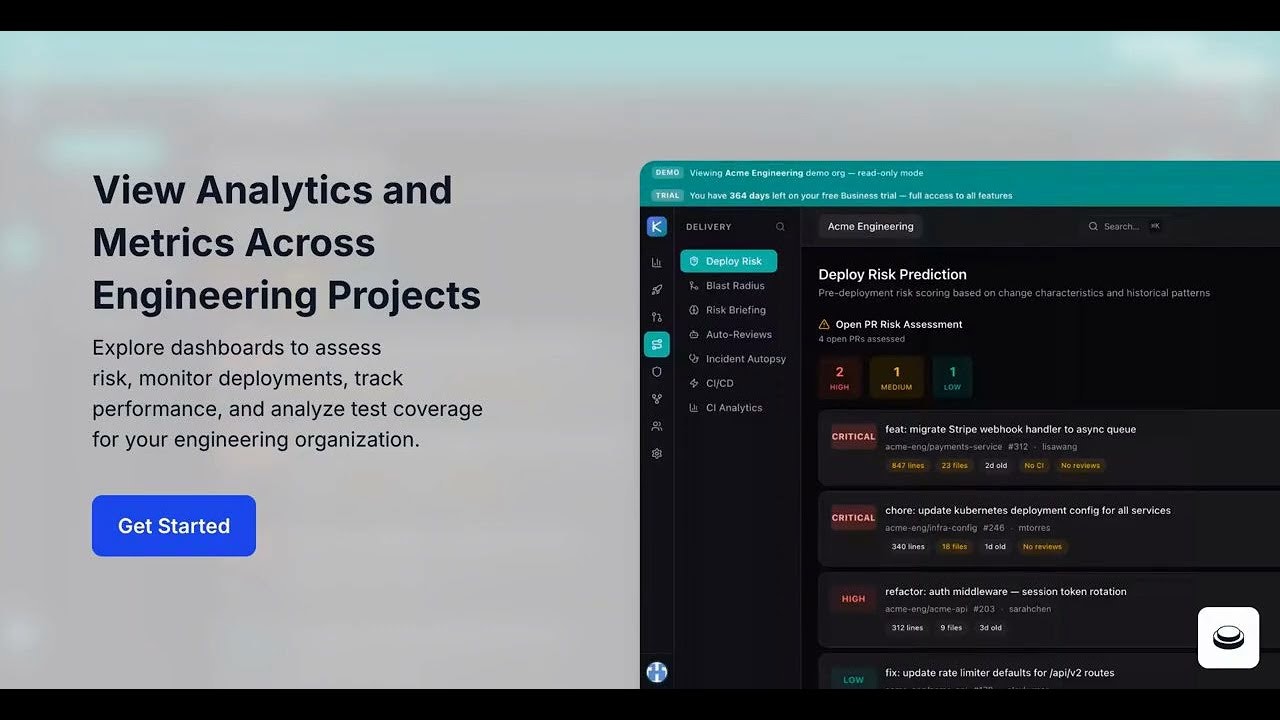Open the rate limiter defaults PR

(1049, 671)
